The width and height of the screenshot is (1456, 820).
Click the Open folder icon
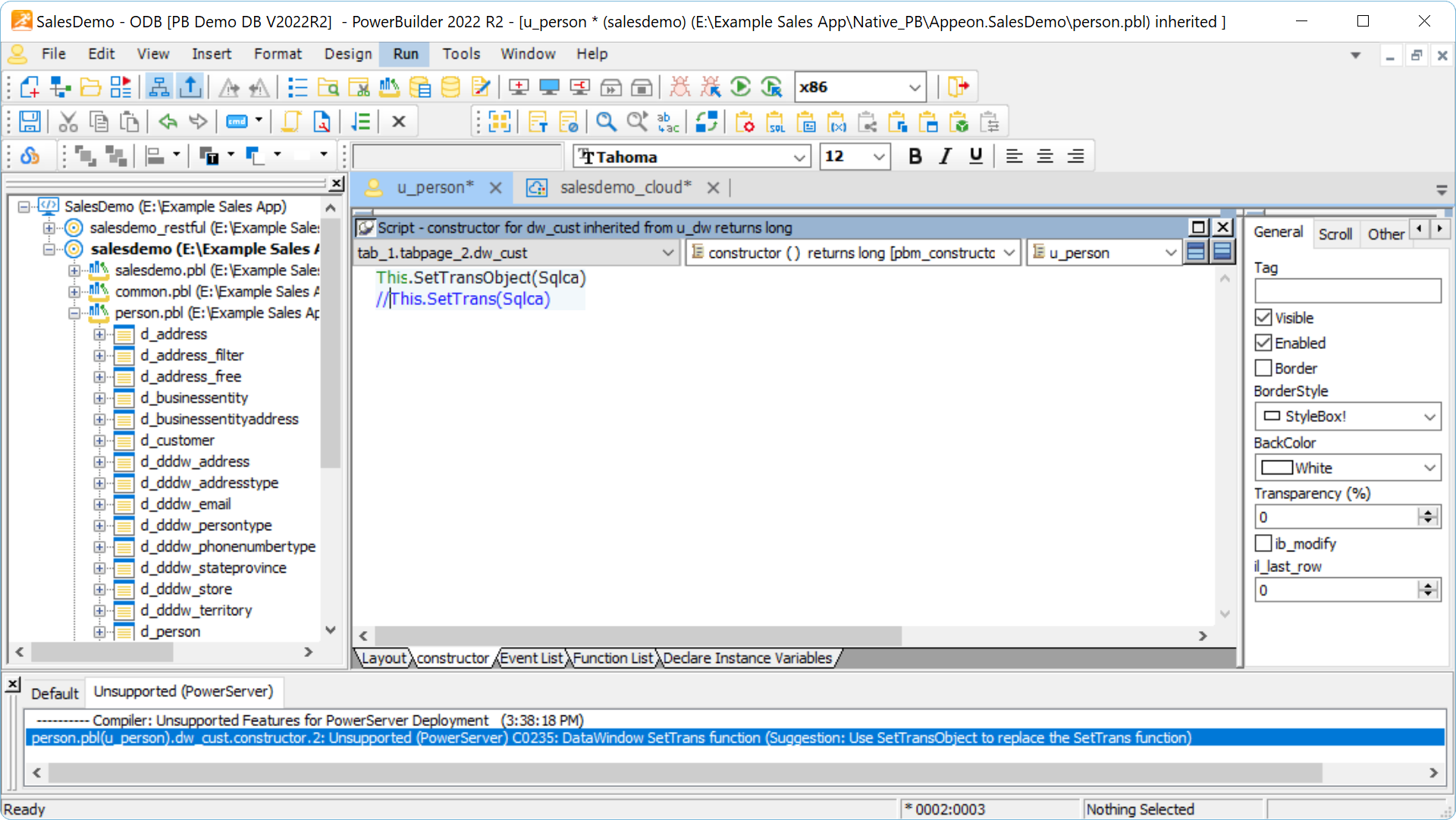click(90, 87)
